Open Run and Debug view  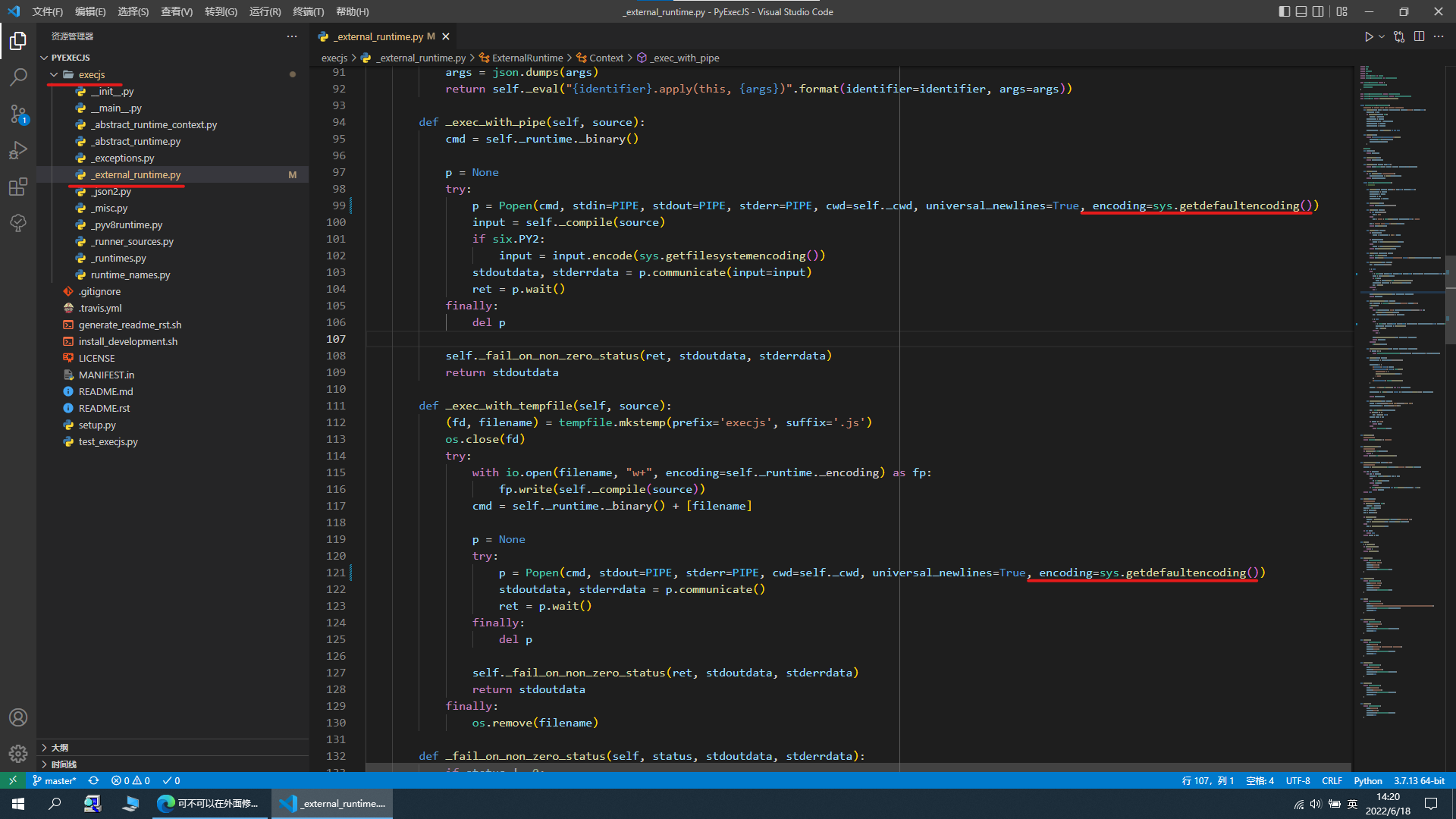18,150
